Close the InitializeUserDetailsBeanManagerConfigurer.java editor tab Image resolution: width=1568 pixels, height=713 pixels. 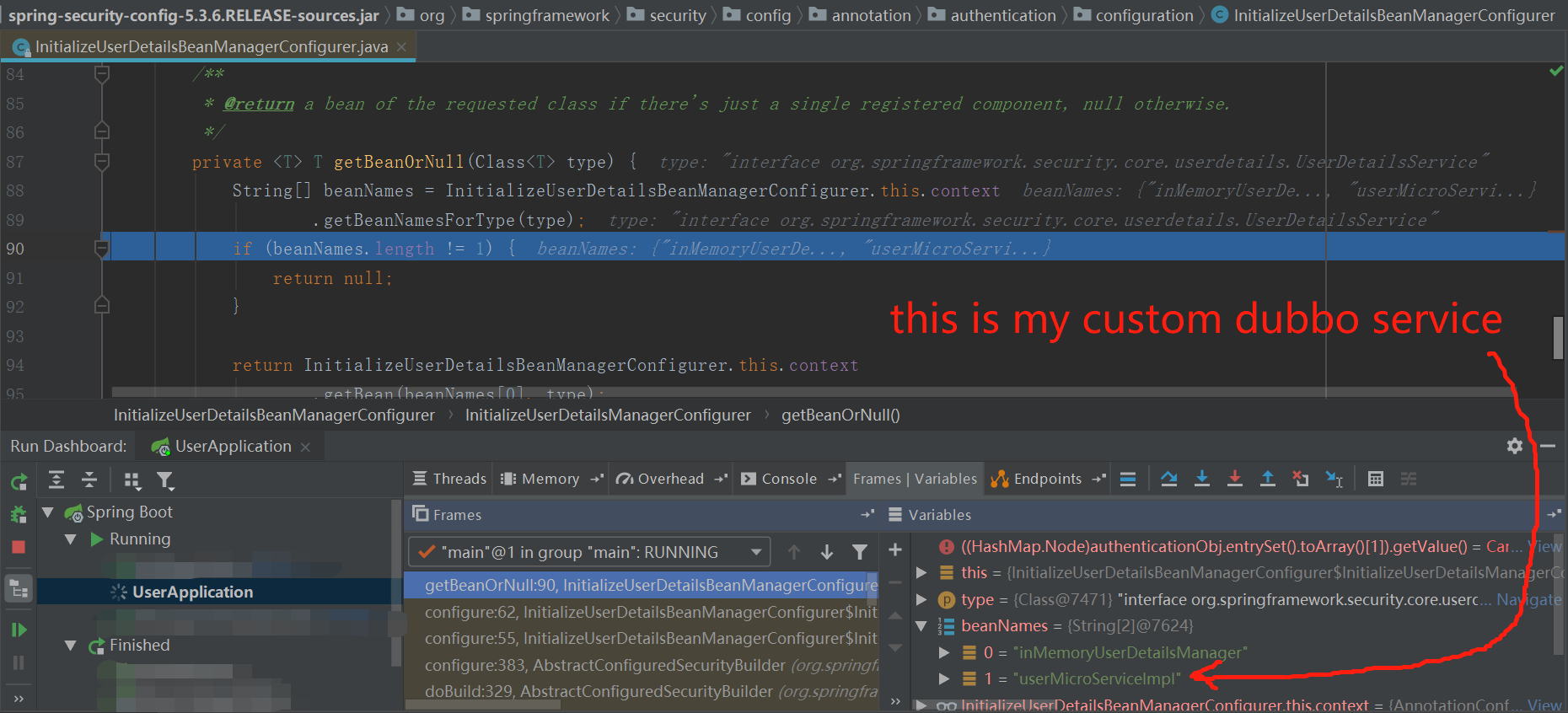401,47
